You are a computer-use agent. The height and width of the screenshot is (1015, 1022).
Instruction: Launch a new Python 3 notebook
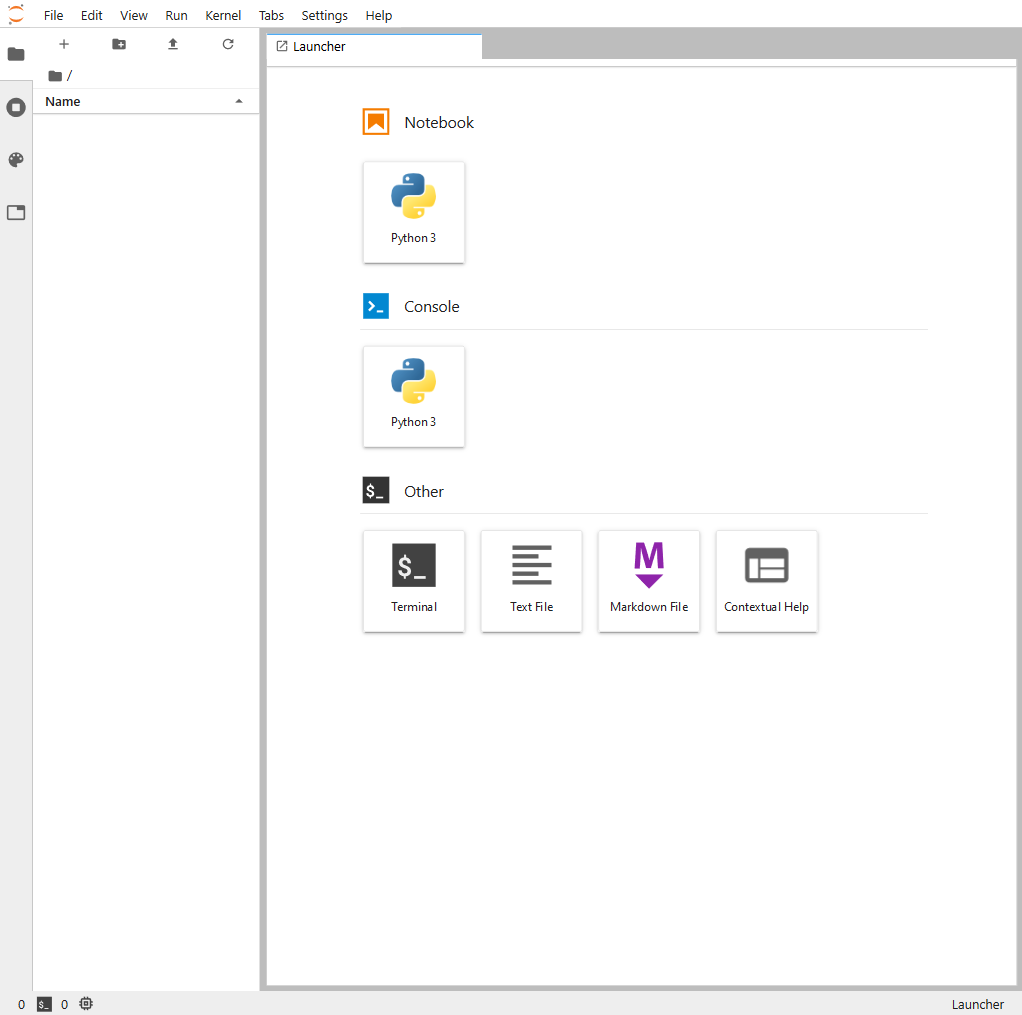413,212
